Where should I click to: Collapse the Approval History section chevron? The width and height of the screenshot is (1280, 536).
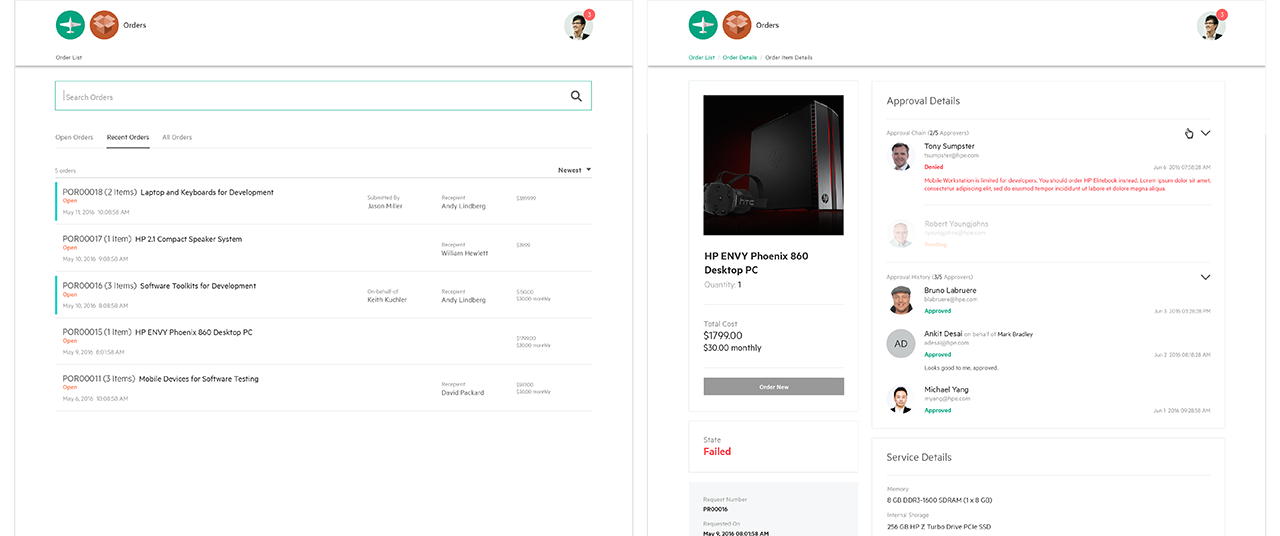pyautogui.click(x=1205, y=277)
